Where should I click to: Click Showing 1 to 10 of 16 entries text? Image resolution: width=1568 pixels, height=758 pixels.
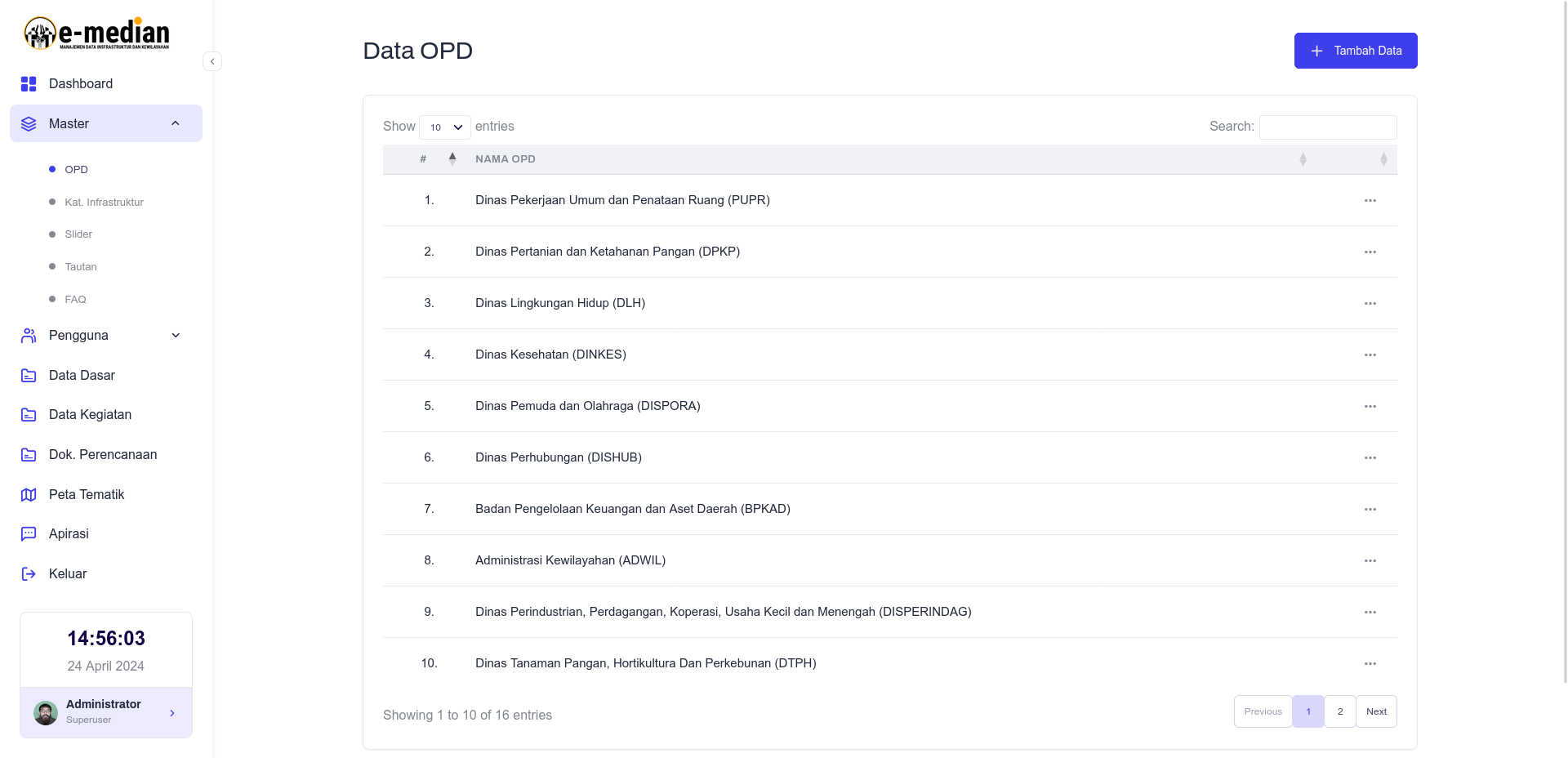tap(467, 716)
